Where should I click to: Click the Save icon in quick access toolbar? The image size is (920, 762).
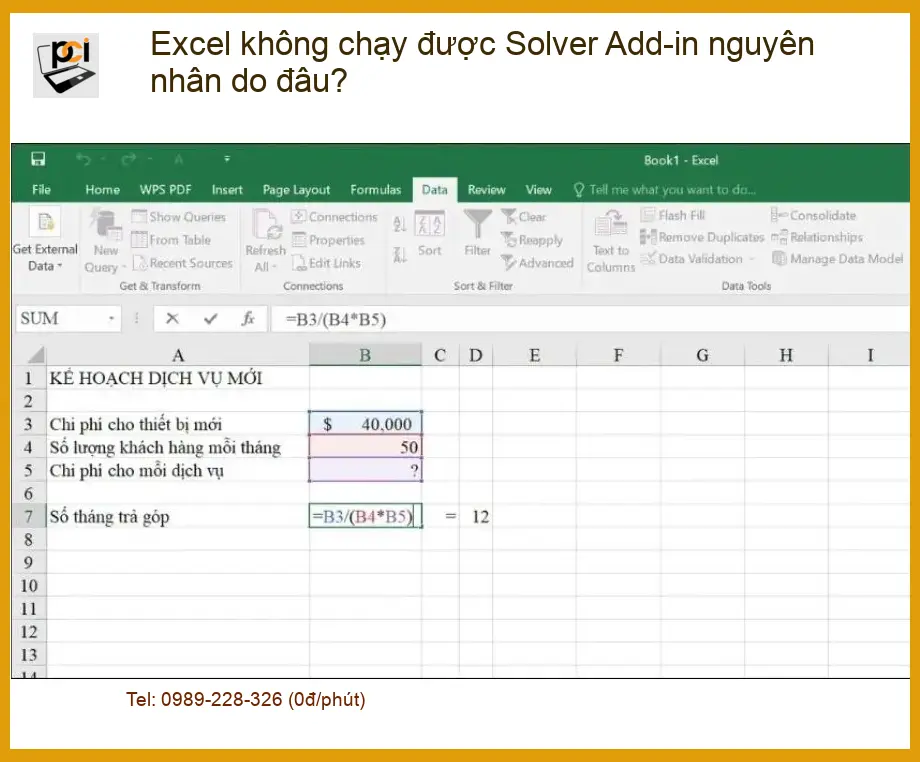tap(38, 159)
